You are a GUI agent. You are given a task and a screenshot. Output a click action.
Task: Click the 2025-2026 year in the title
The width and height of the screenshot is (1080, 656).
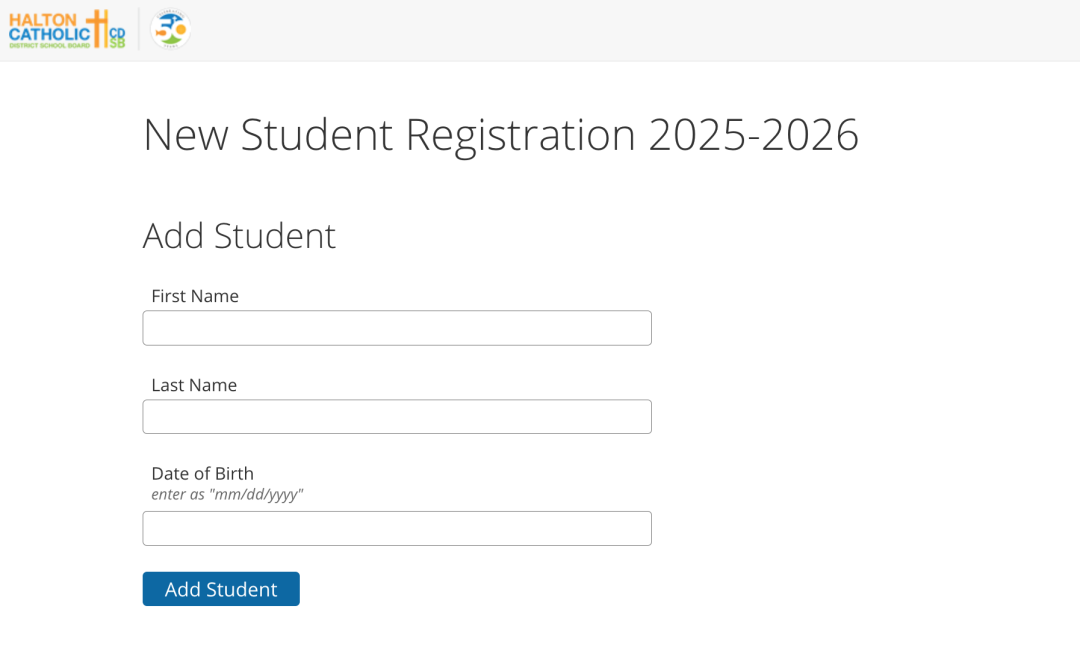click(x=754, y=134)
